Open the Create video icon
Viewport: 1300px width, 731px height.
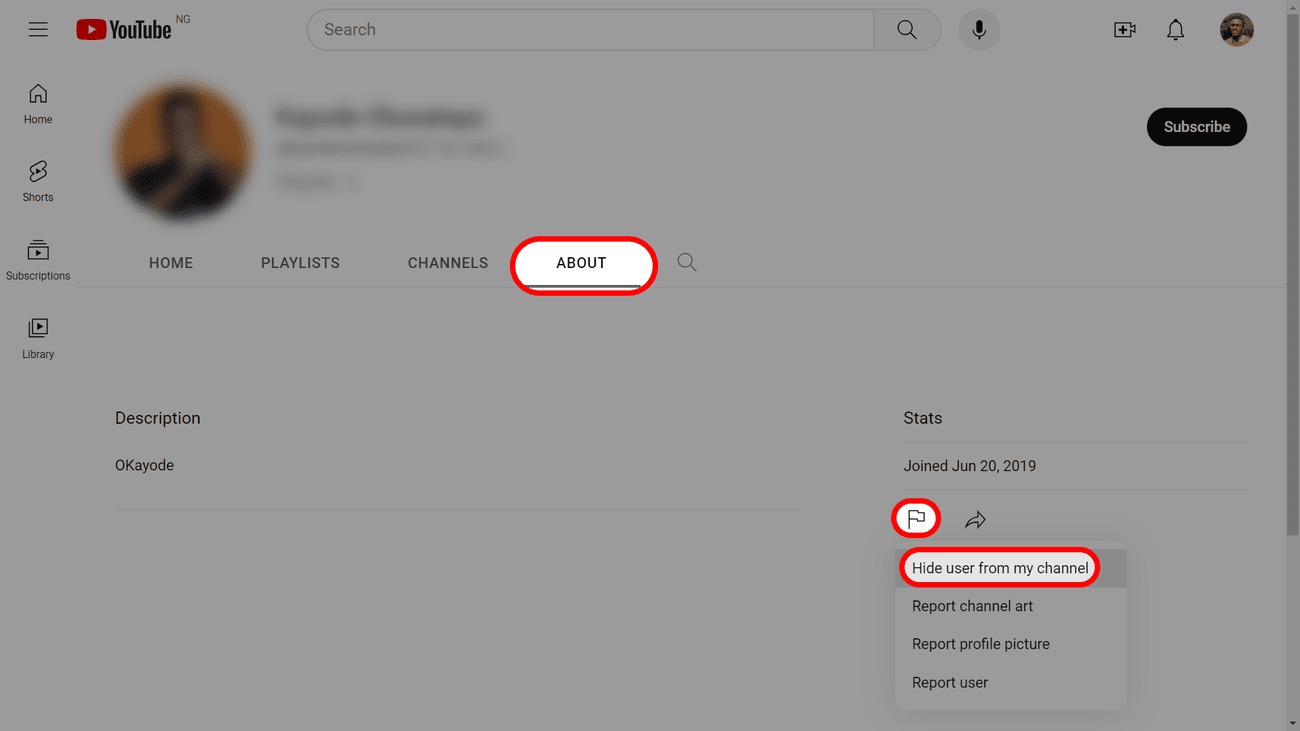tap(1124, 30)
